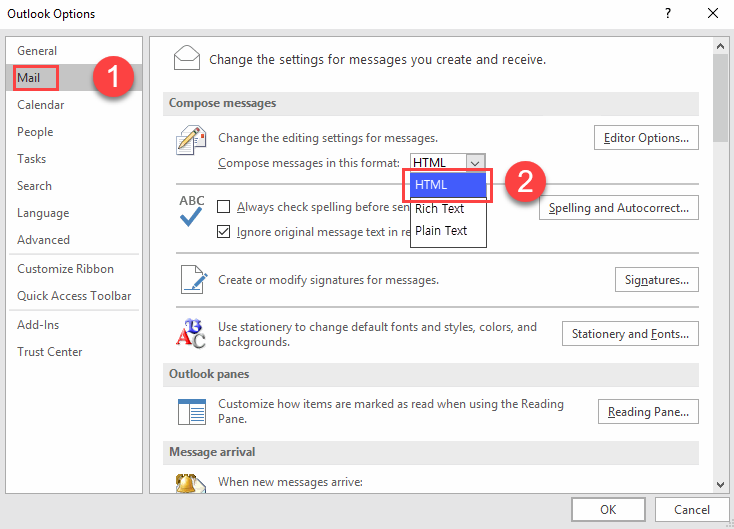Open the Tasks options category
The width and height of the screenshot is (734, 529).
click(74, 159)
